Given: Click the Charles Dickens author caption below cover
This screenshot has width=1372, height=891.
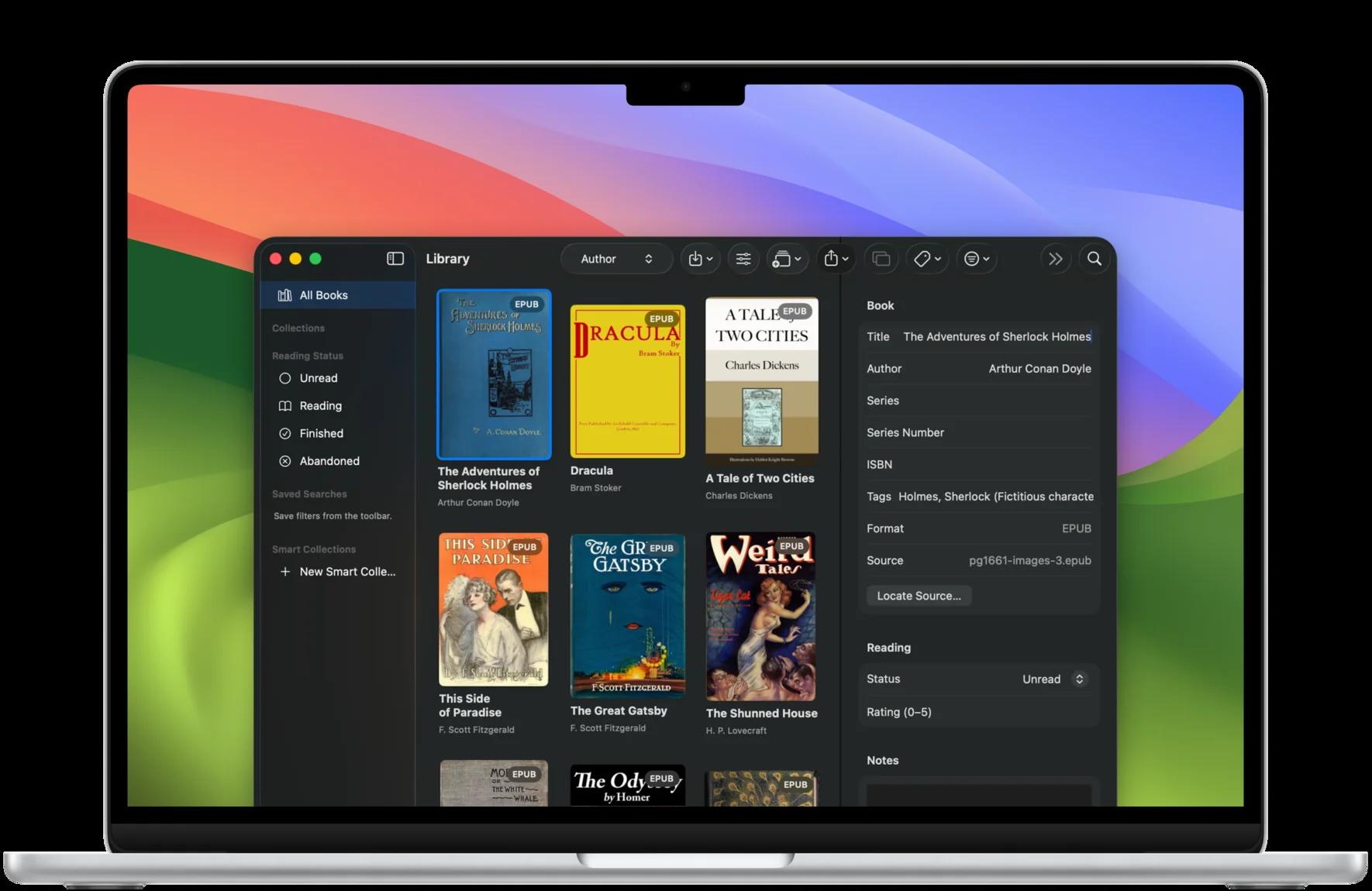Looking at the screenshot, I should point(739,496).
